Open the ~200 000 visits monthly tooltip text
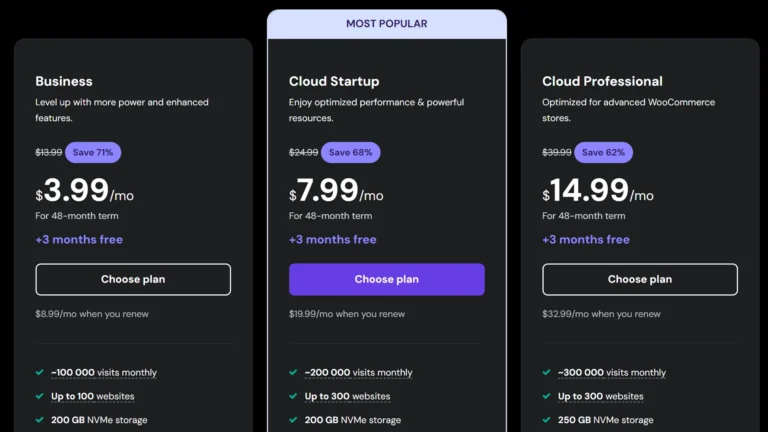Screen dimensions: 768x432 click(359, 373)
